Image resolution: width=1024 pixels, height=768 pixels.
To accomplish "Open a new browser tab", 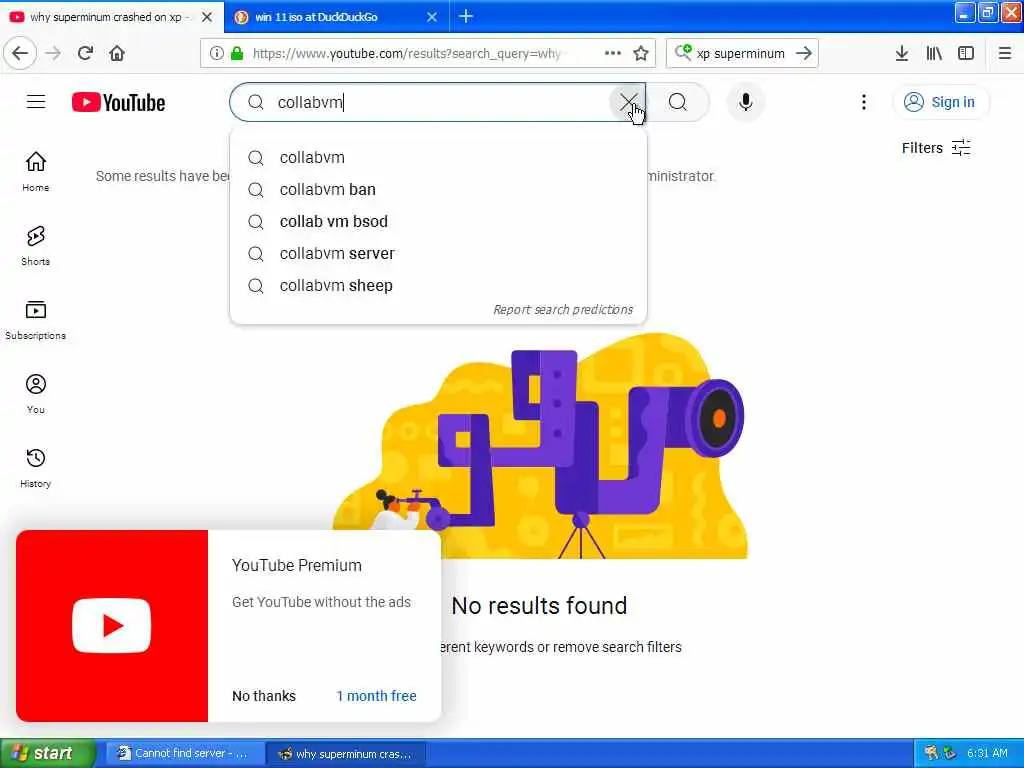I will 466,16.
